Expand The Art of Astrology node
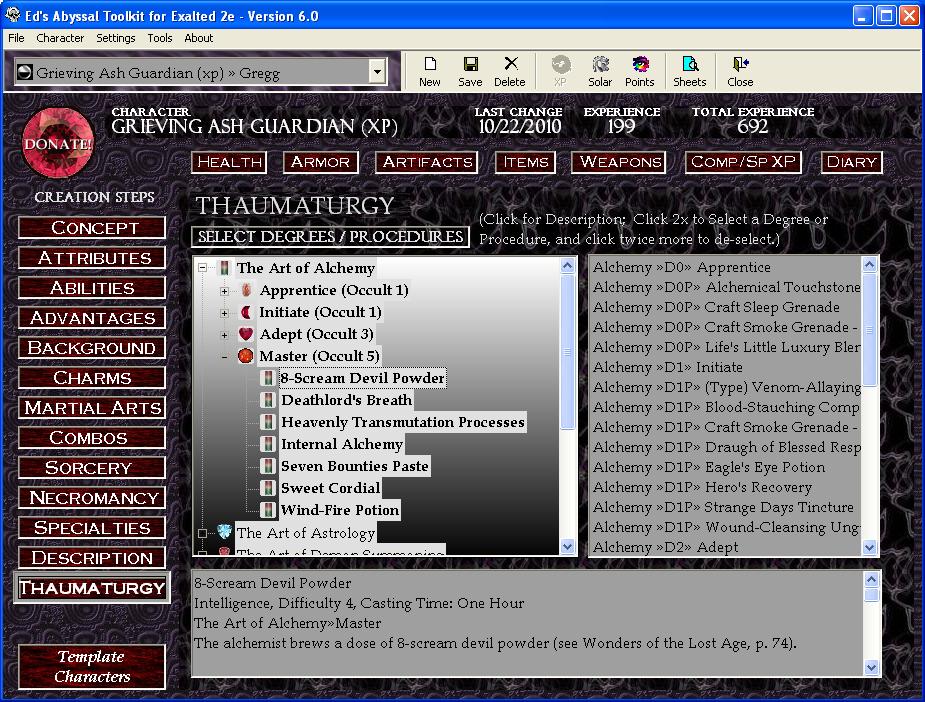Screen dimensions: 925x702 pos(202,533)
